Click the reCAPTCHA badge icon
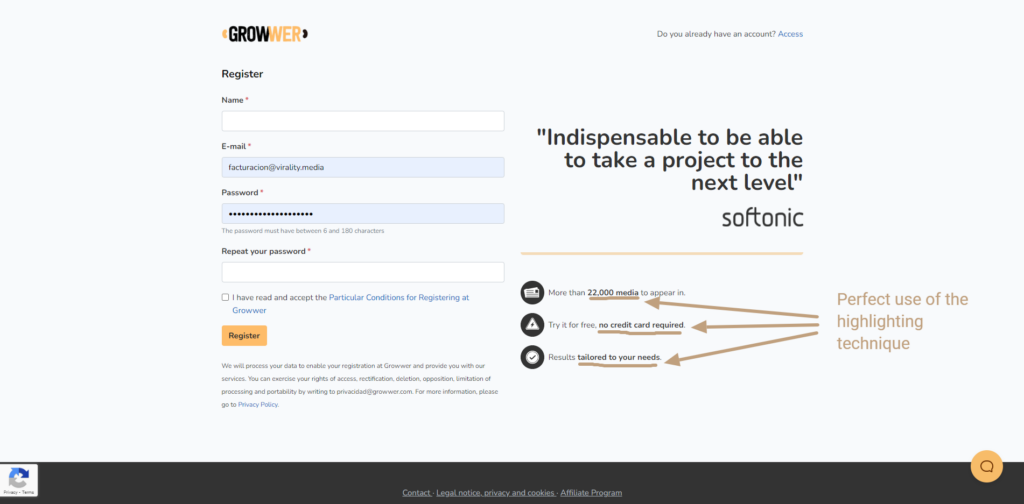Screen dimensions: 1024x504 (18, 480)
